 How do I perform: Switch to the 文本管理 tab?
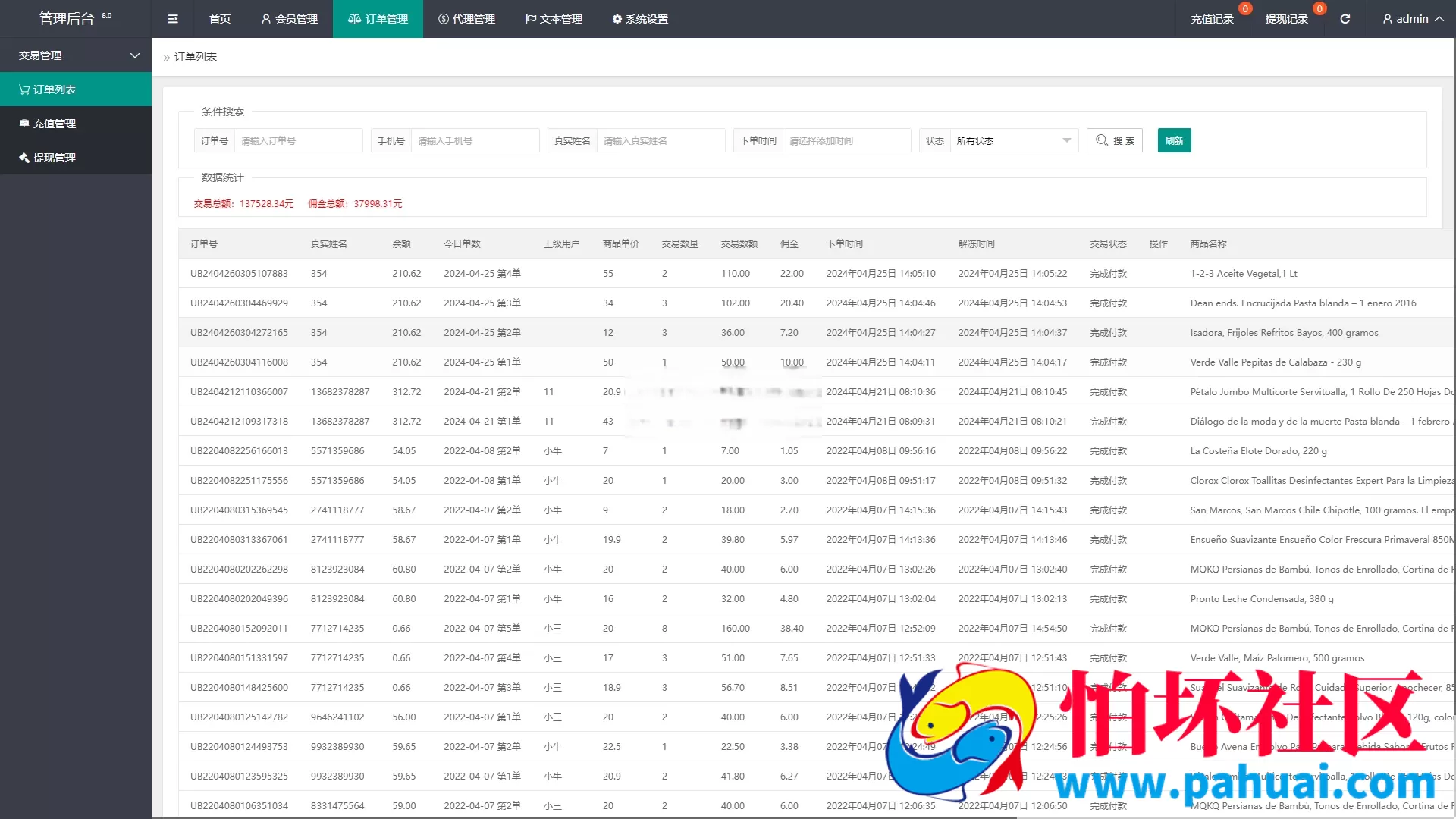[x=554, y=19]
